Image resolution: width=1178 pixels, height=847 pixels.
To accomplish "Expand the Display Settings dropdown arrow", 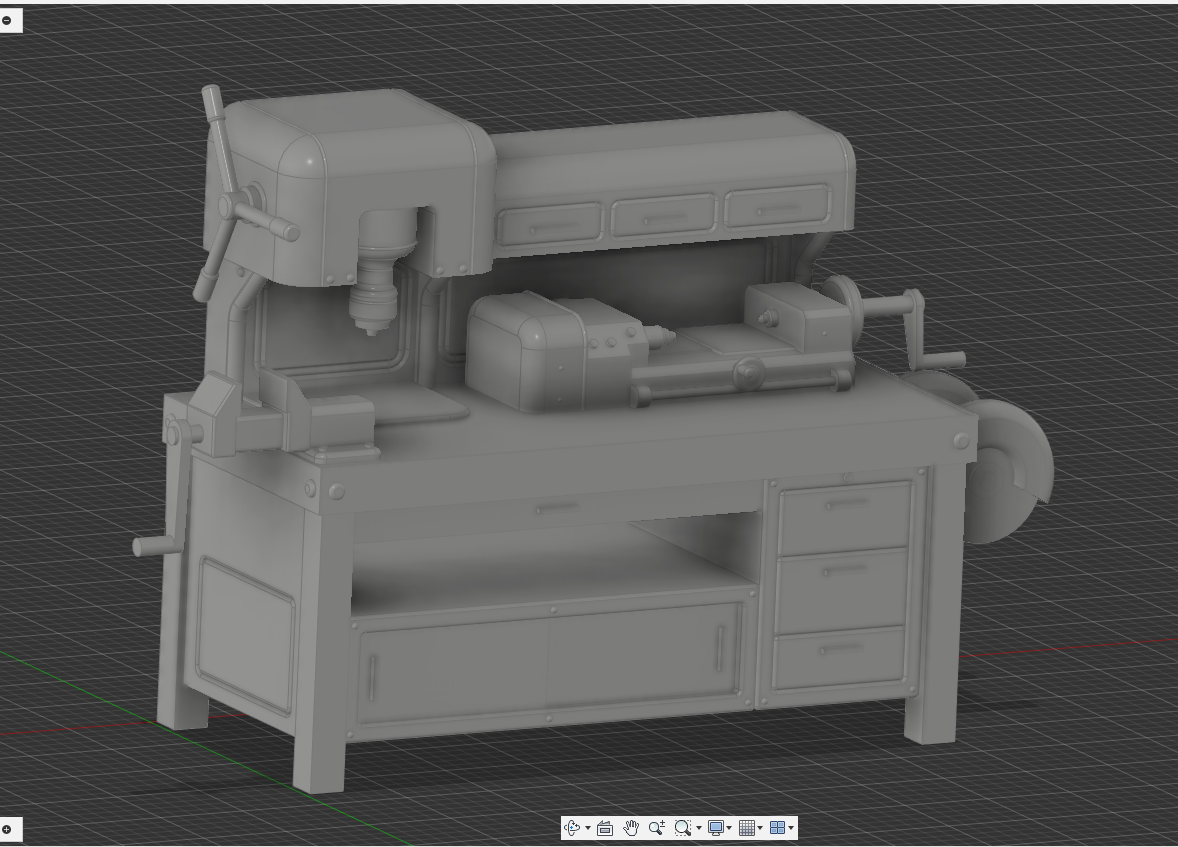I will pos(729,828).
